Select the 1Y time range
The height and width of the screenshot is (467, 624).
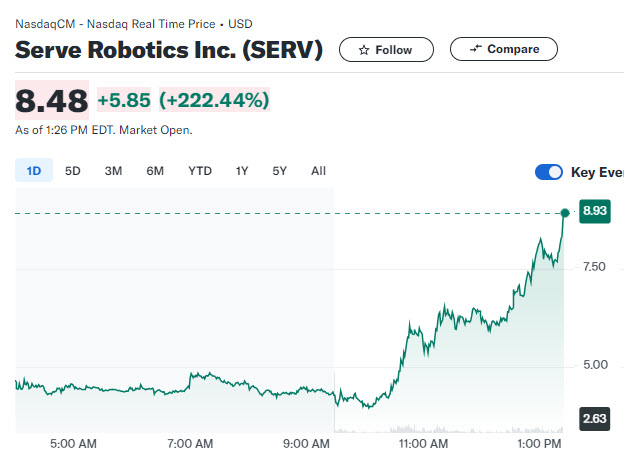(x=242, y=171)
